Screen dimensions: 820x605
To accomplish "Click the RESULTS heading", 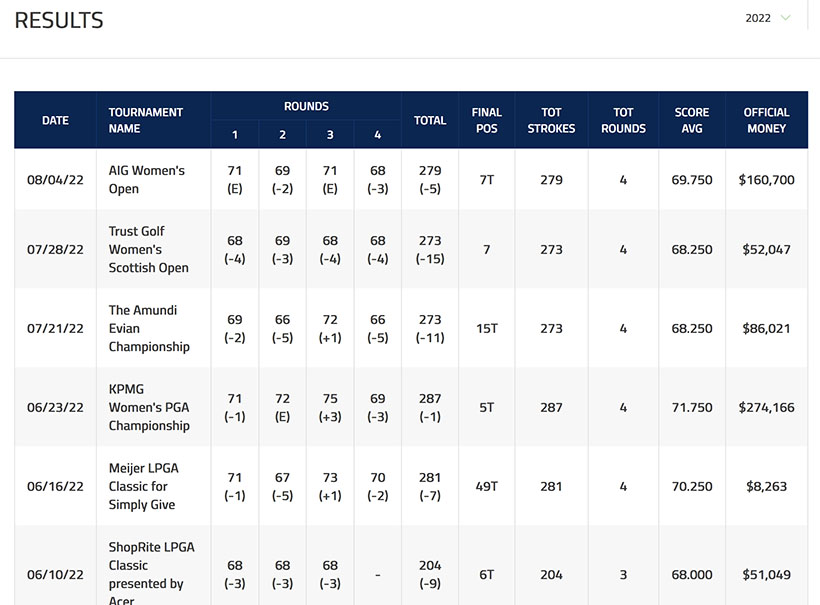I will pyautogui.click(x=59, y=20).
